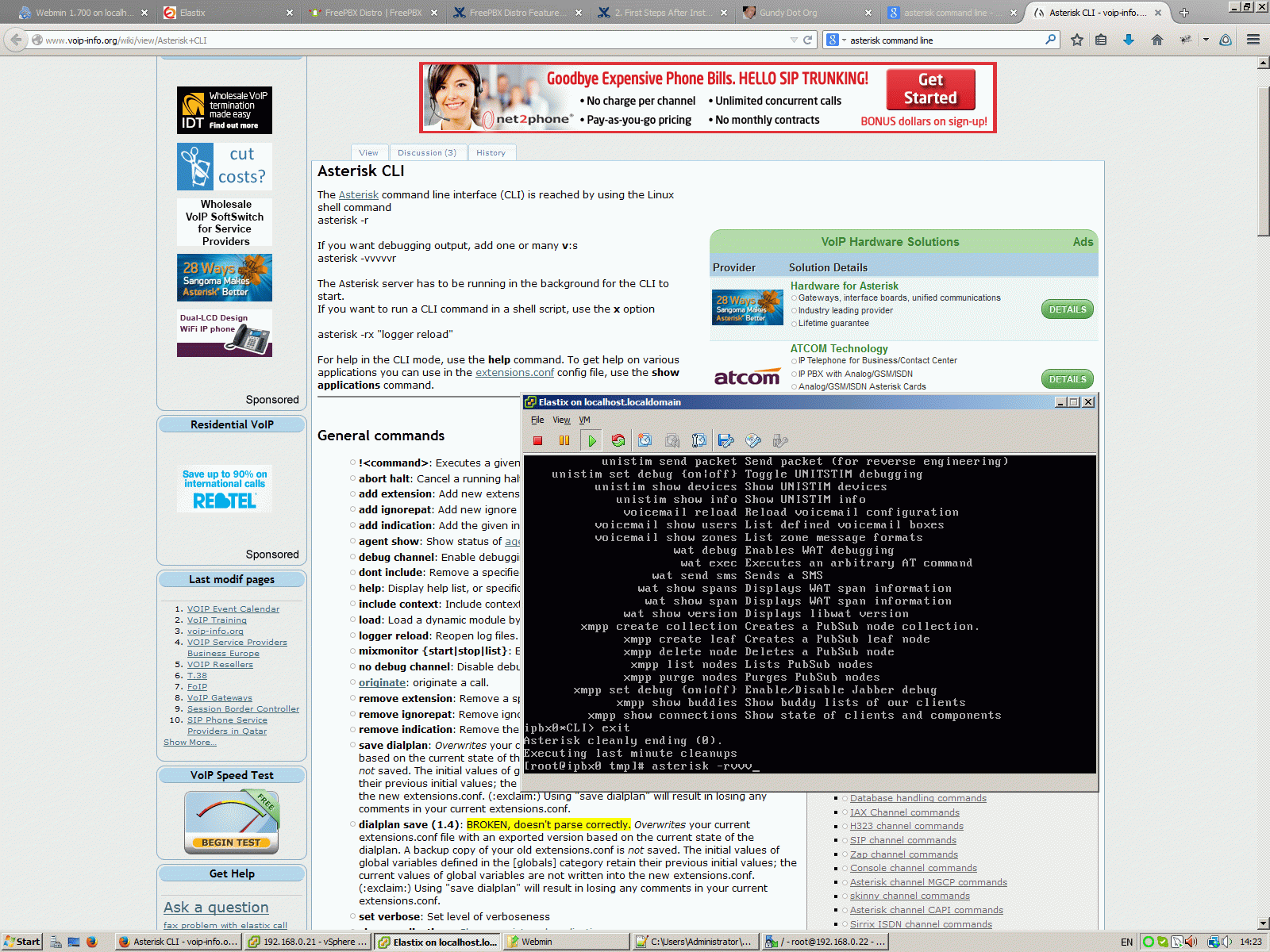1270x952 pixels.
Task: Switch to the Gundy Dot Org browser tab
Action: tap(806, 13)
